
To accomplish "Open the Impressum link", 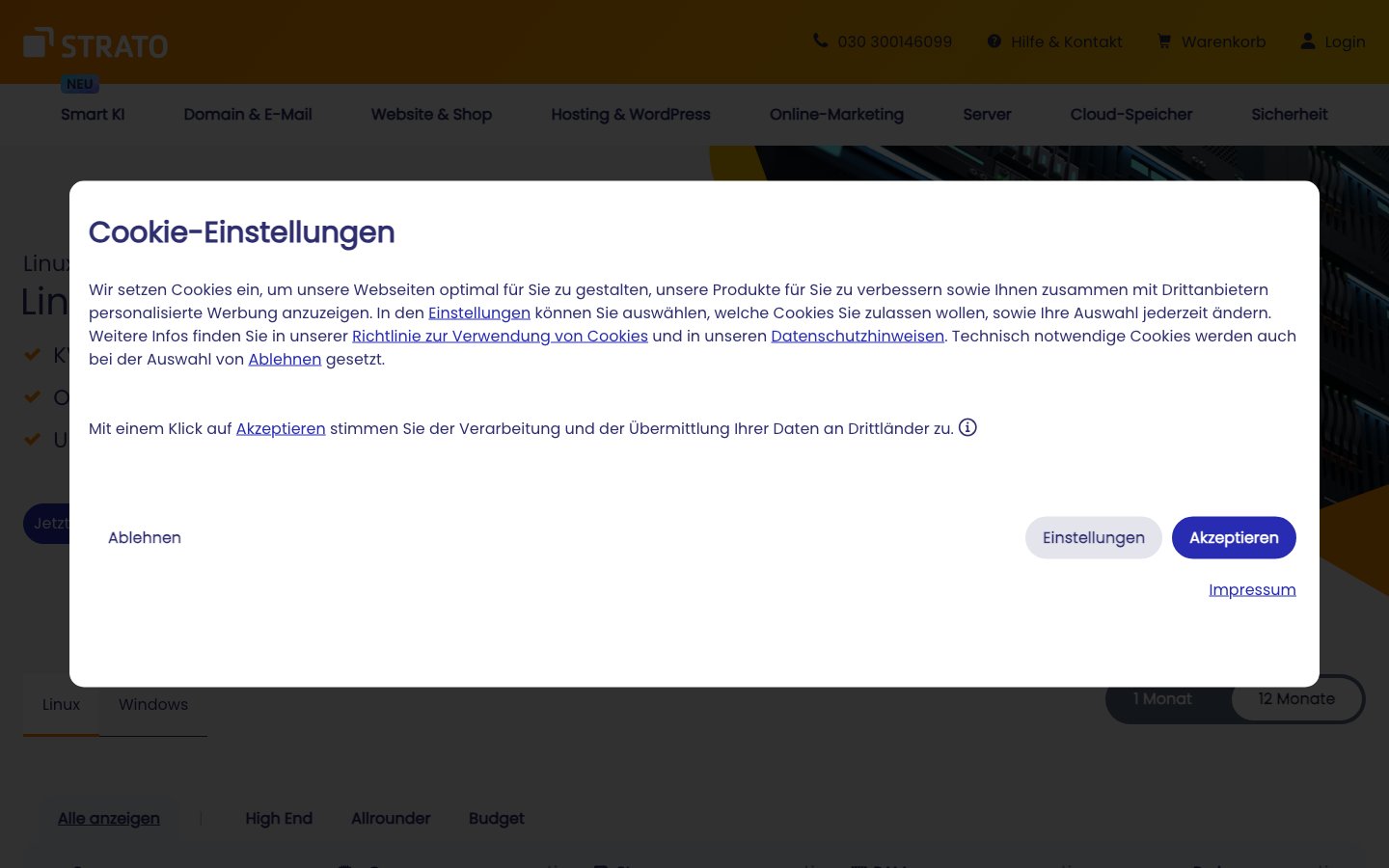I will click(x=1252, y=589).
